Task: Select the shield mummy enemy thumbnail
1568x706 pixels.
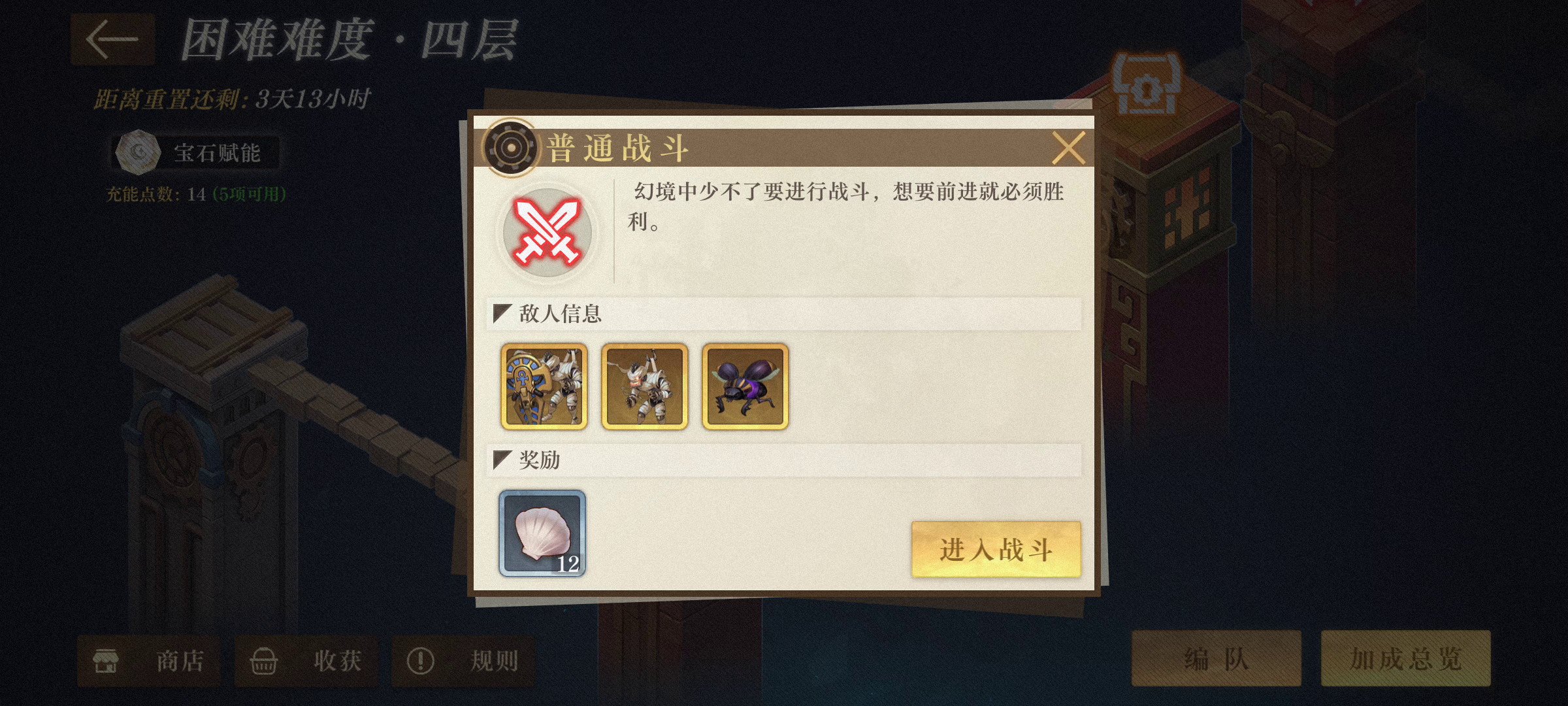Action: (x=544, y=387)
